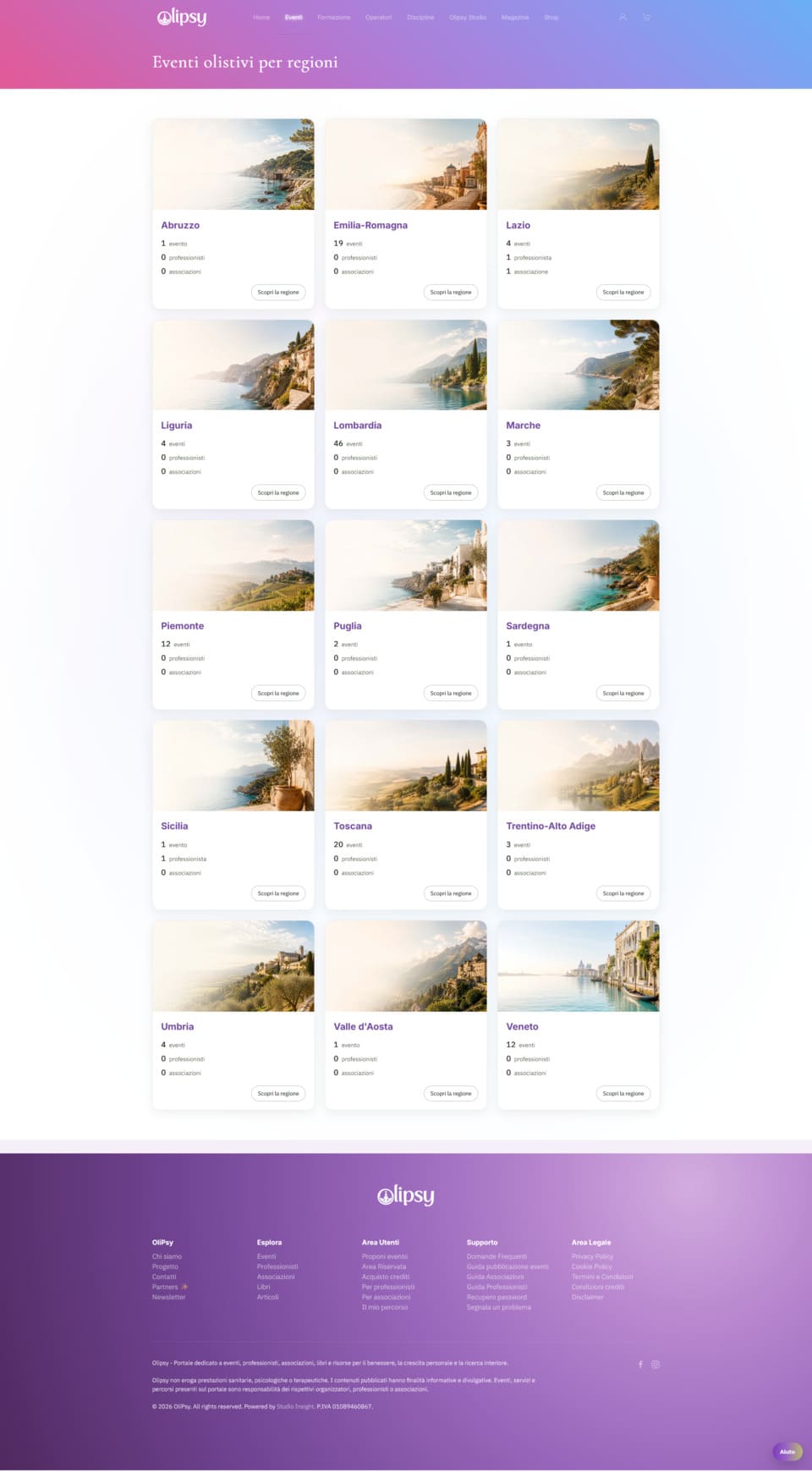Select Eventi in the navigation bar
Screen dimensions: 812x1472
click(x=294, y=17)
